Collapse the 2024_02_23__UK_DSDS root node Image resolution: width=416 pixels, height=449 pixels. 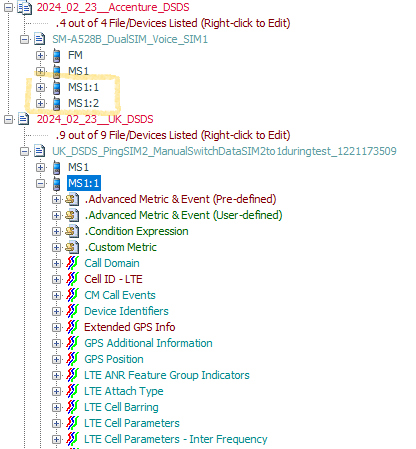[8, 119]
